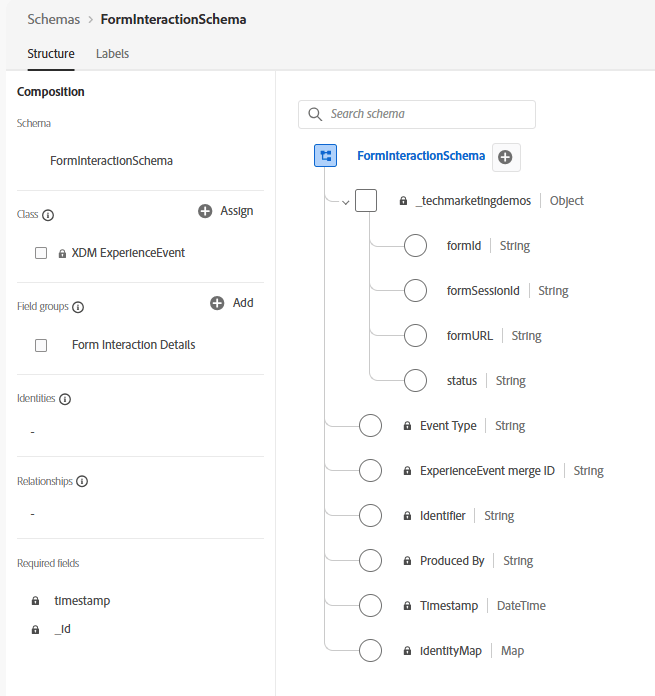Switch to the Structure tab

click(51, 54)
